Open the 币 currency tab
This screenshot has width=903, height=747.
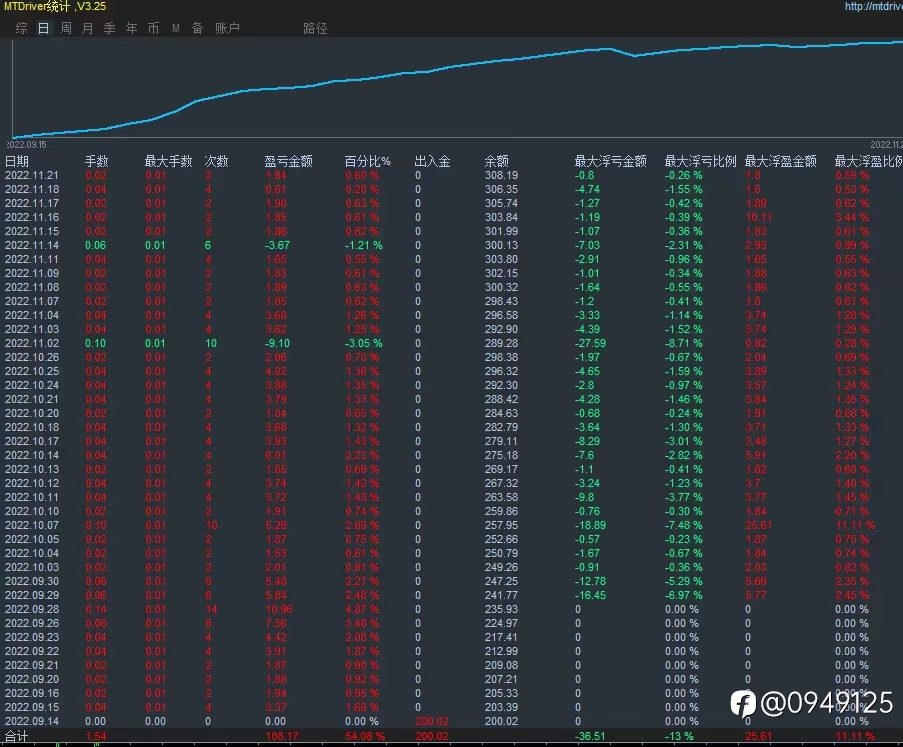[x=153, y=28]
